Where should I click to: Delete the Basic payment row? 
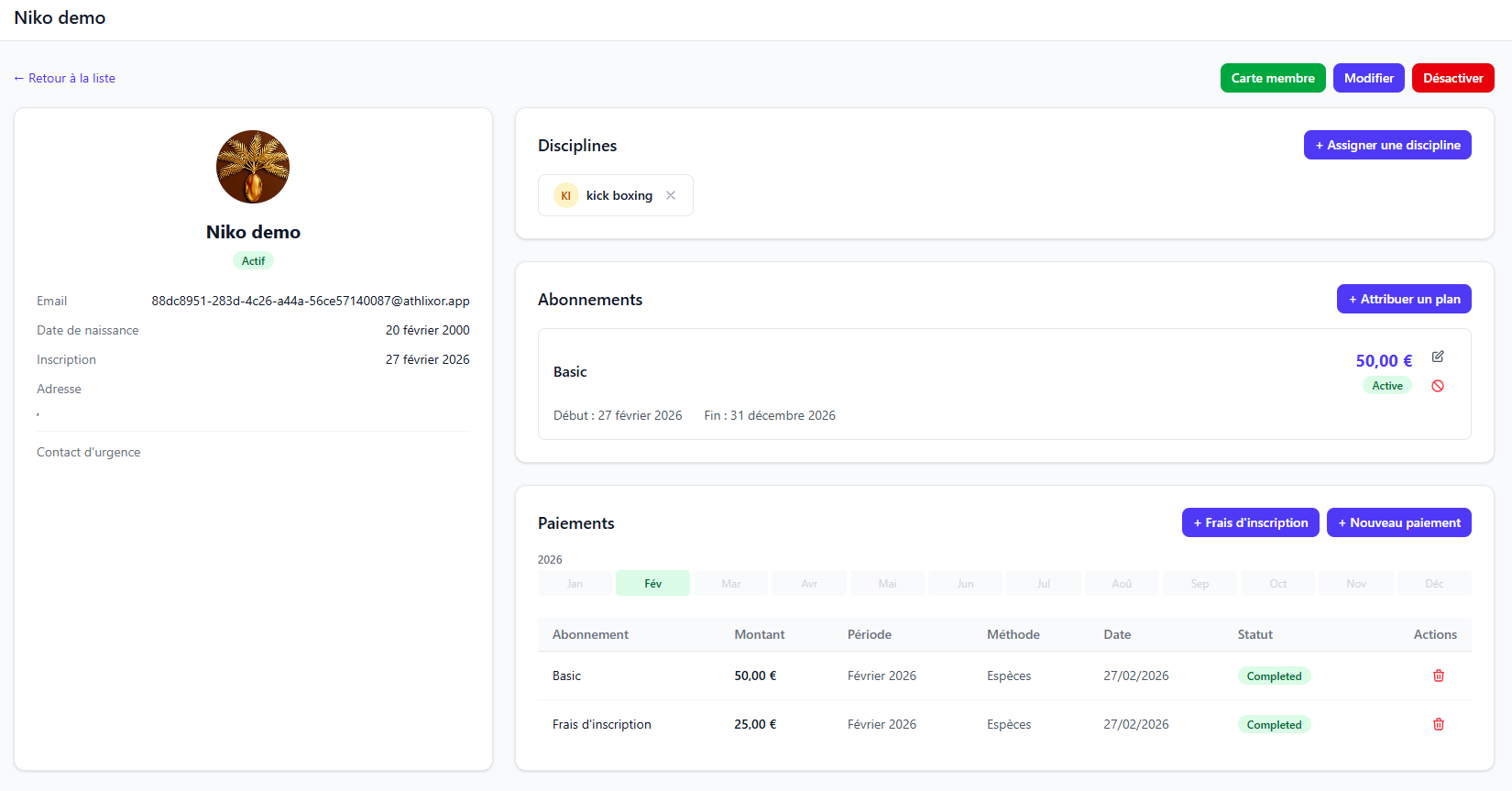(1439, 676)
